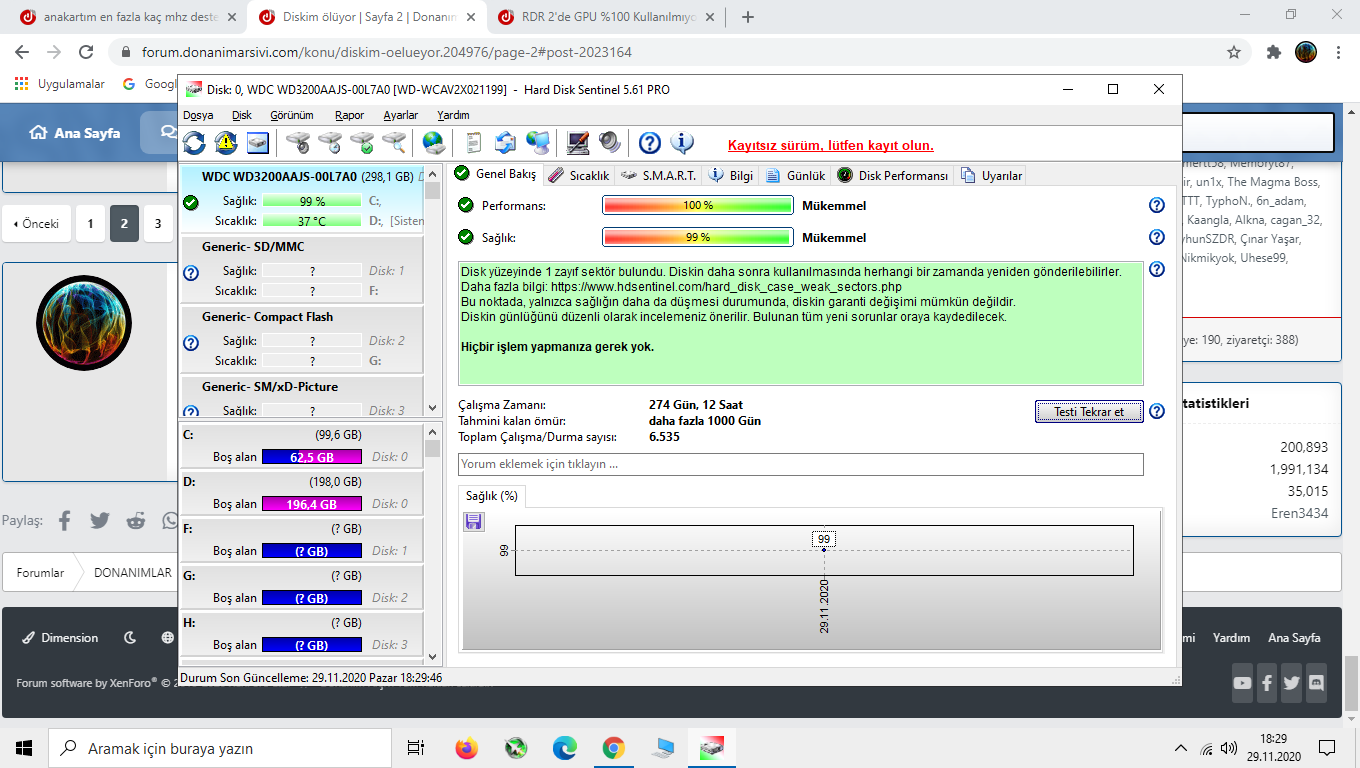Open the Disk menu
Screen dimensions: 1360x768
(242, 115)
